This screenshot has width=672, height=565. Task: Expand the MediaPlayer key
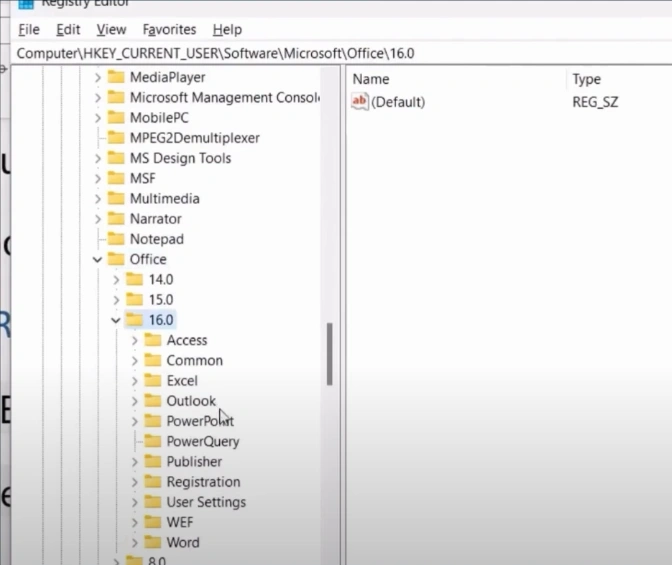point(98,78)
